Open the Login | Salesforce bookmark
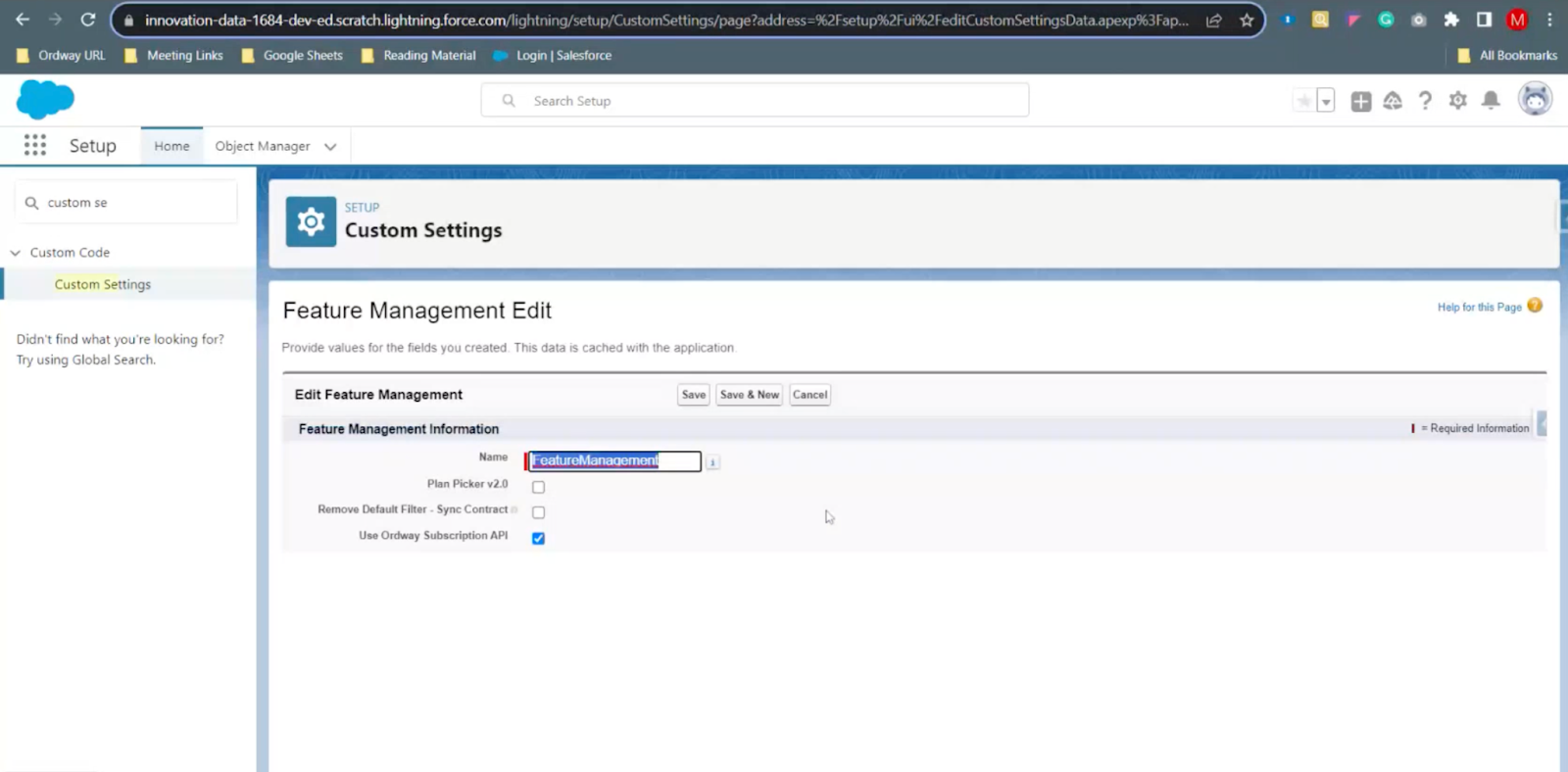Viewport: 1568px width, 772px height. click(x=553, y=56)
